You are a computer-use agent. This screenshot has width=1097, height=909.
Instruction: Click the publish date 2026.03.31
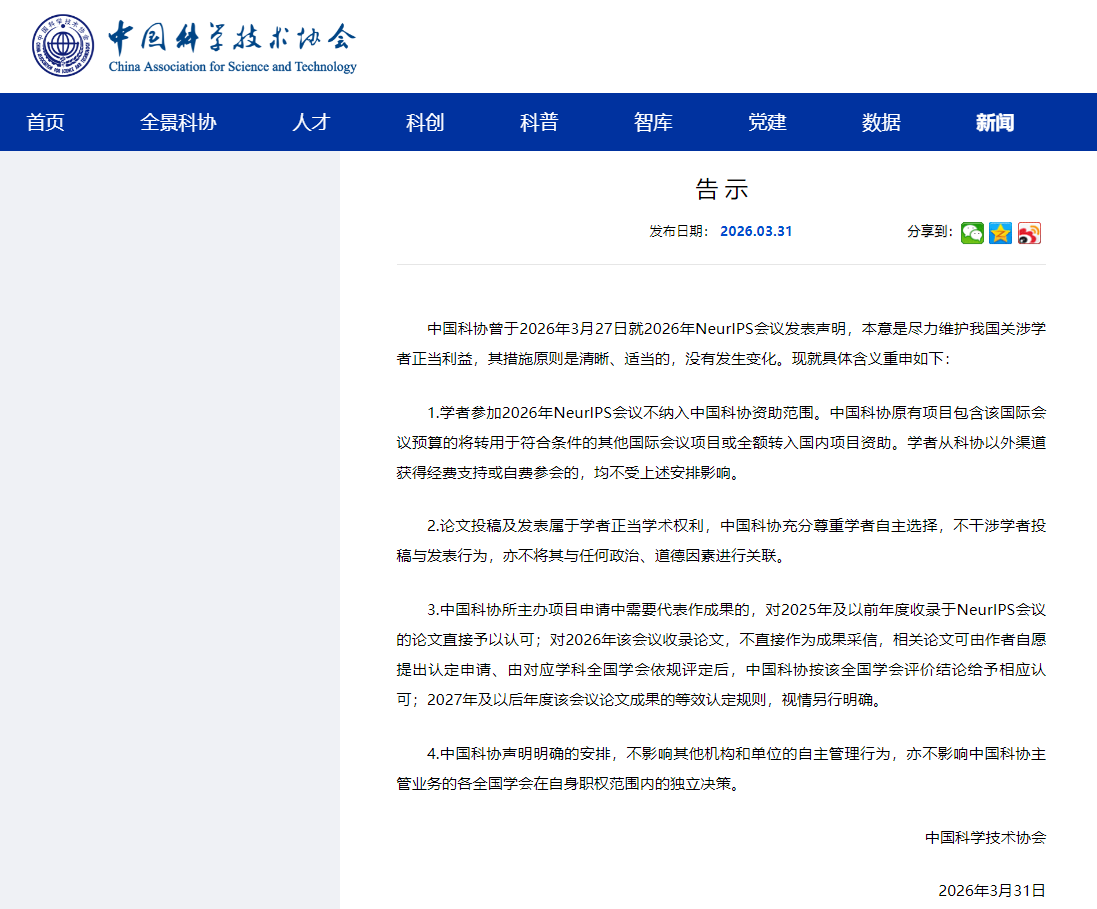(x=756, y=231)
